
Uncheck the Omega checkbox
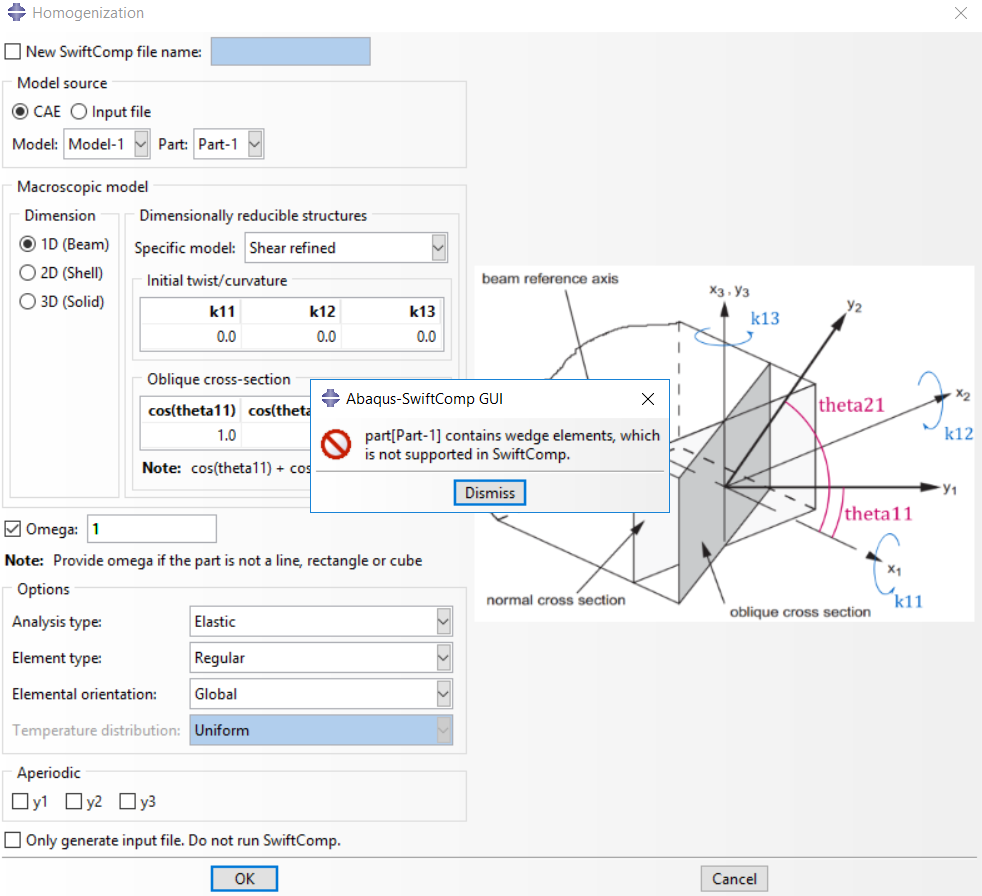13,529
